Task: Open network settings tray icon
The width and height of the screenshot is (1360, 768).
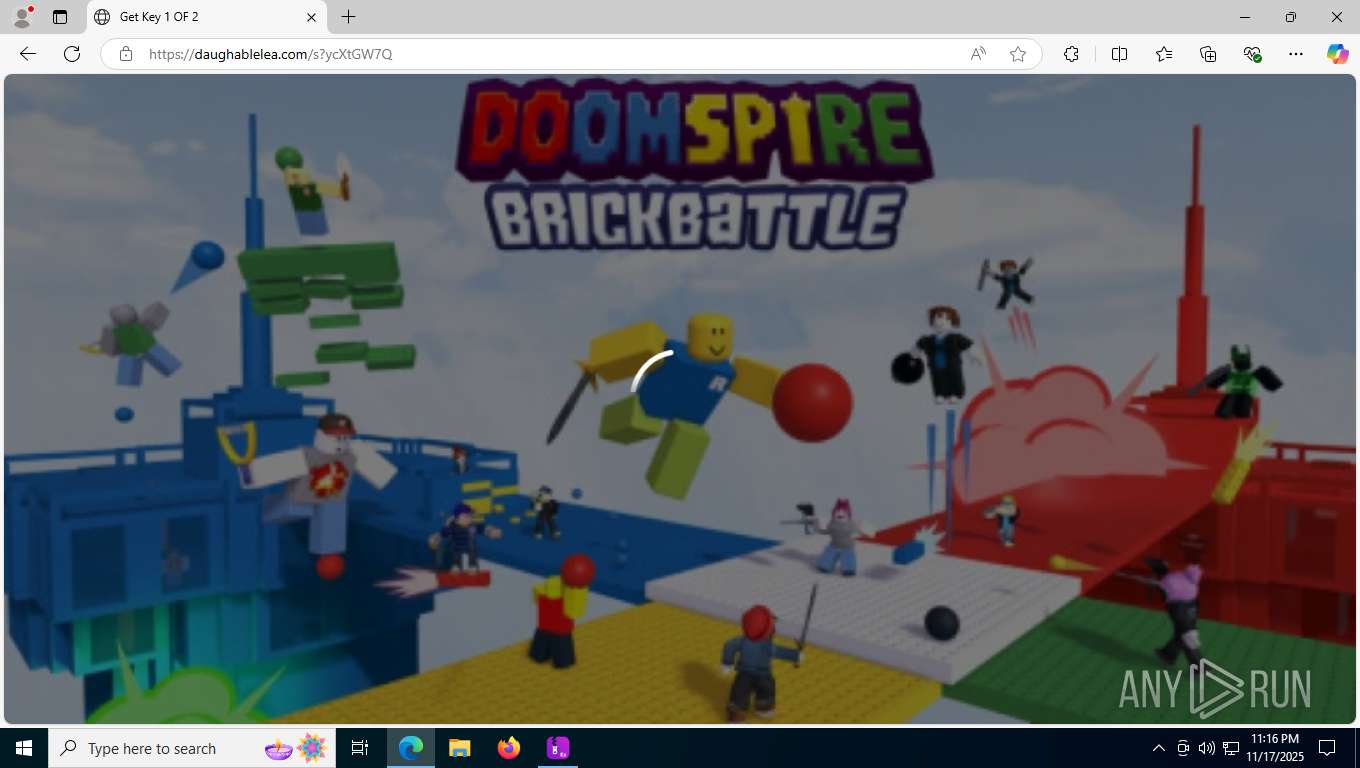Action: coord(1231,748)
